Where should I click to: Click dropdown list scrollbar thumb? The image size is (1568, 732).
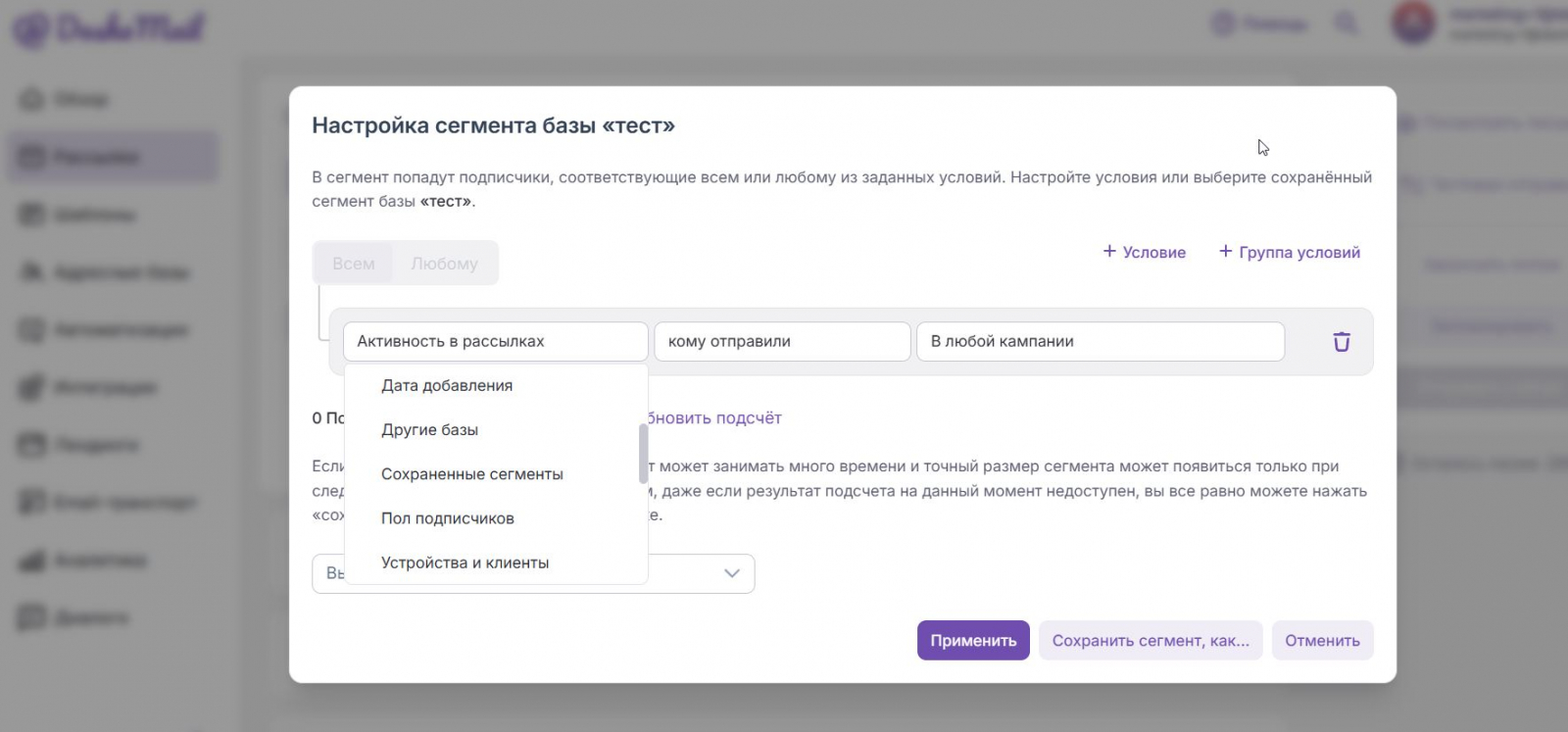coord(643,454)
